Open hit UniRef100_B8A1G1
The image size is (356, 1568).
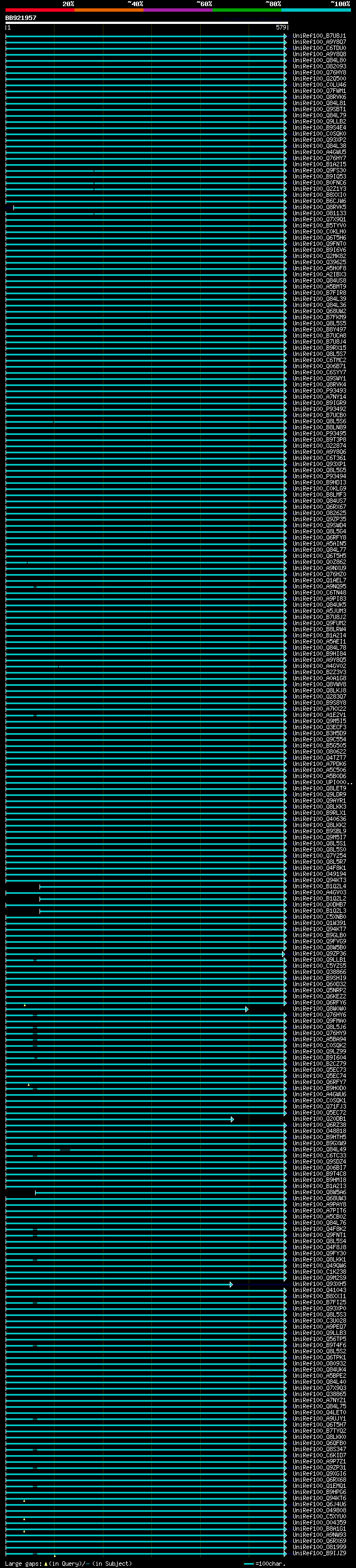(x=319, y=1529)
